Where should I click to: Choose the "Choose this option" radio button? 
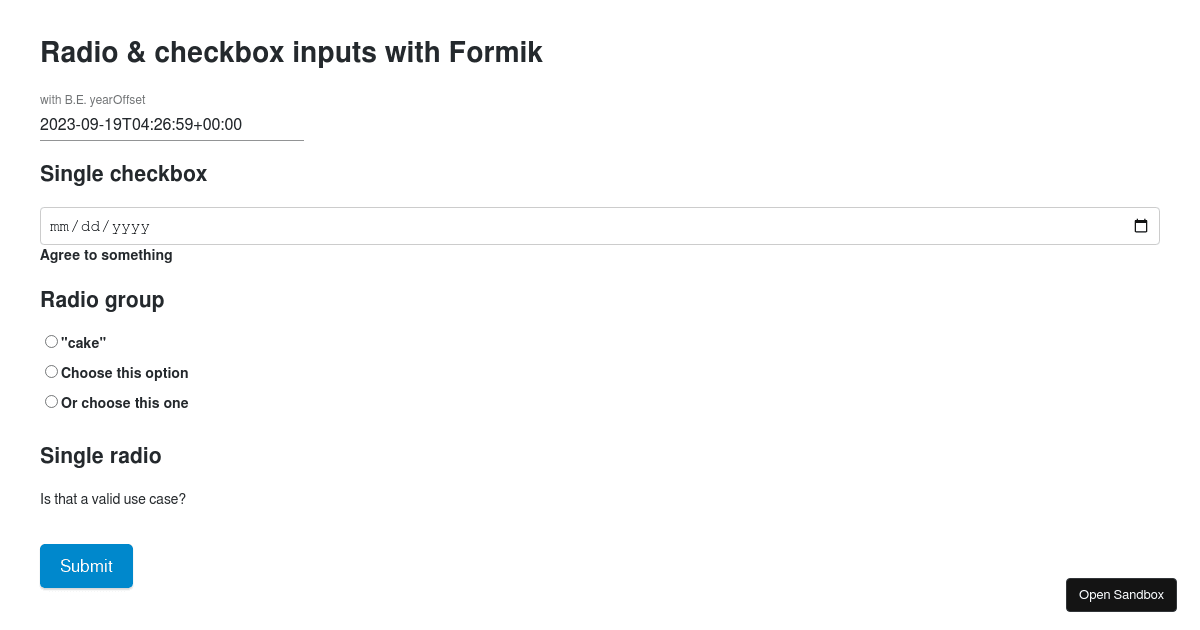(51, 371)
